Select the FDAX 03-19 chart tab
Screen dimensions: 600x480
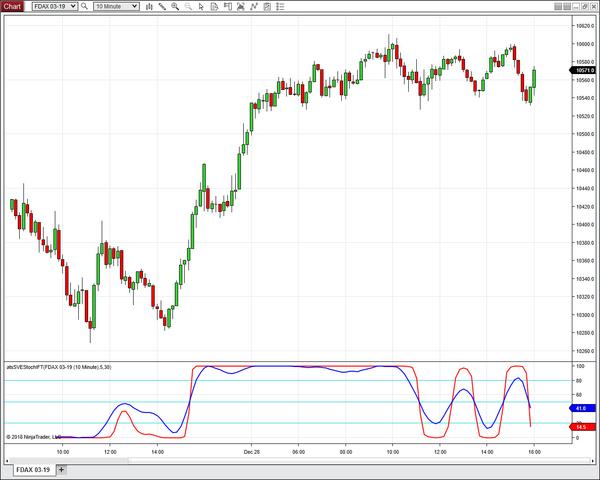33,470
